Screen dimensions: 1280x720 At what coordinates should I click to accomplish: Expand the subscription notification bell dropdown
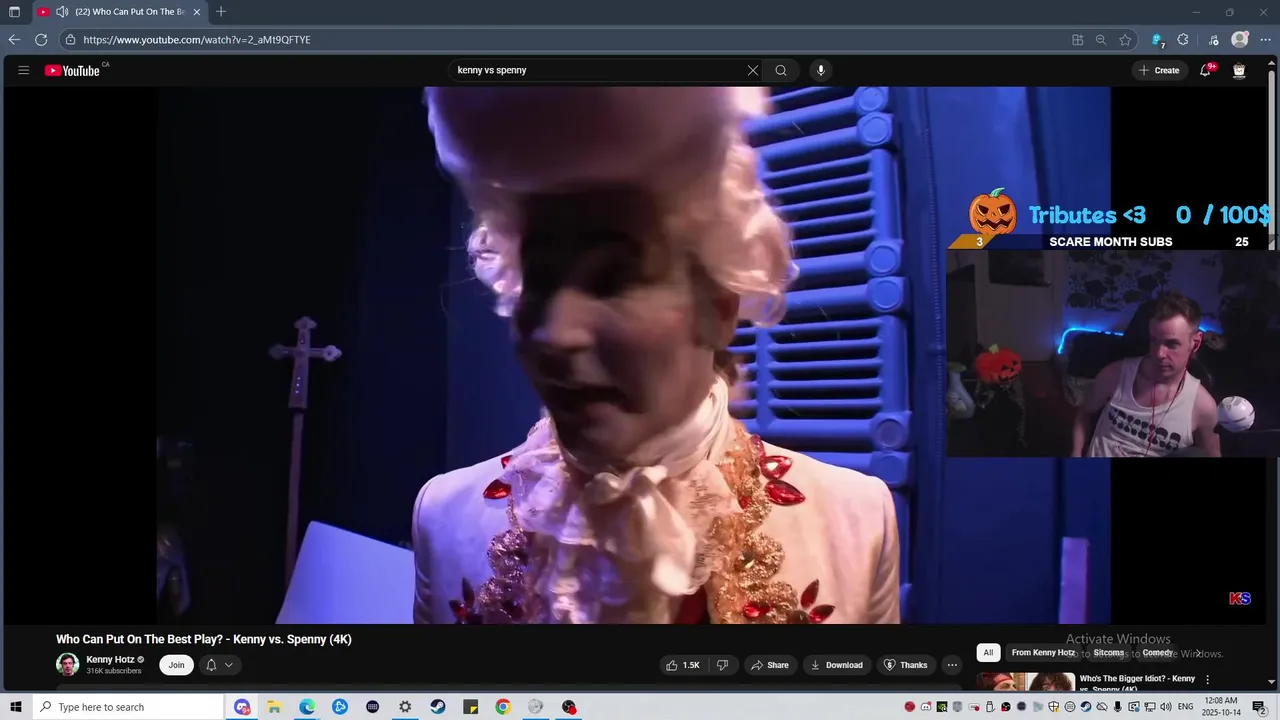[x=220, y=665]
